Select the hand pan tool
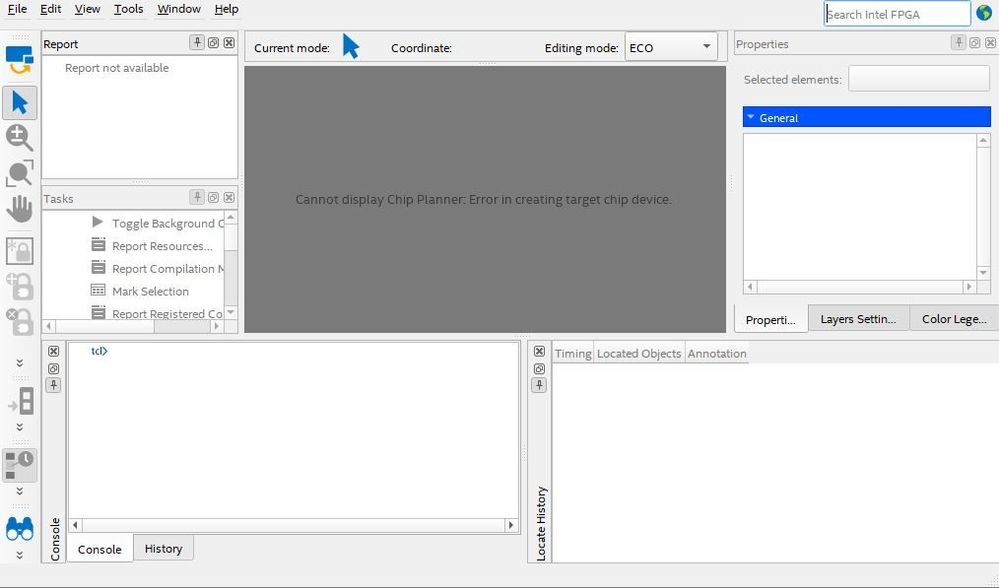Screen dimensions: 999x588 point(19,208)
